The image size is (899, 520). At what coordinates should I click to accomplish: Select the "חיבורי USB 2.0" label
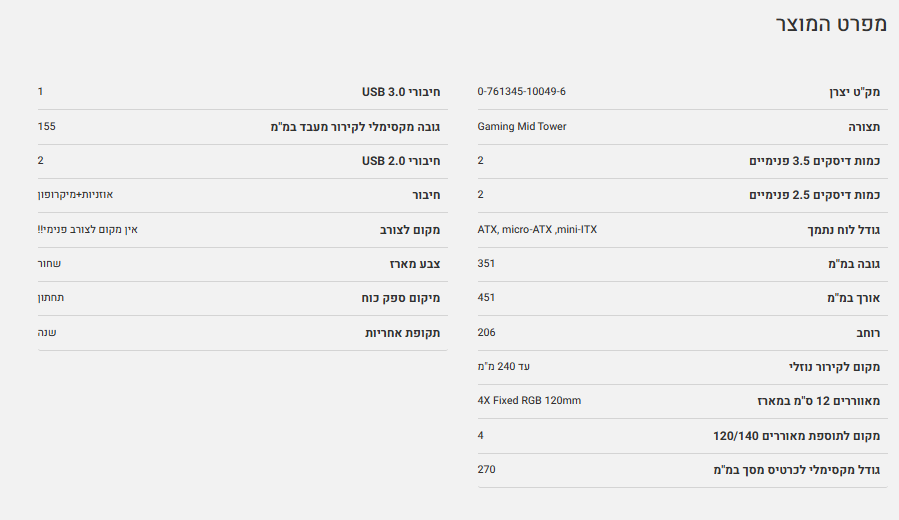point(401,161)
